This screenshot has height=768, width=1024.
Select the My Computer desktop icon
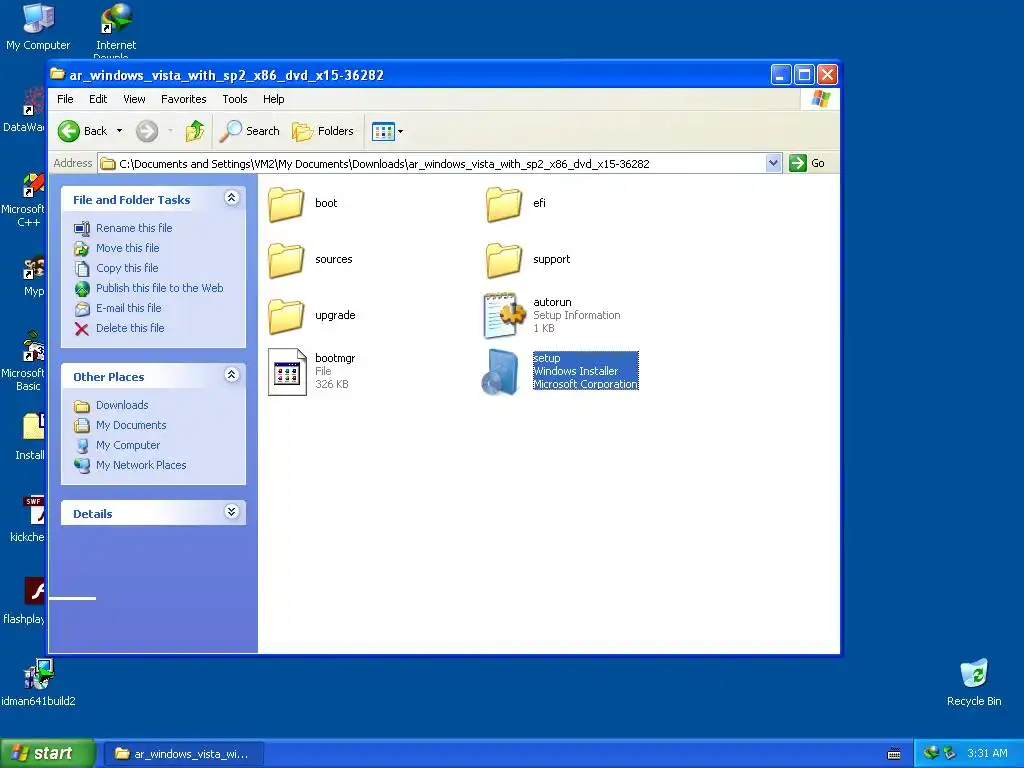(38, 26)
